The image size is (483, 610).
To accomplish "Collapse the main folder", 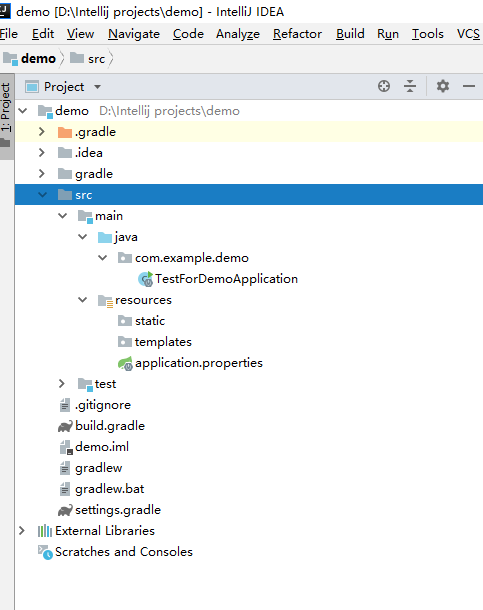I will coord(63,216).
